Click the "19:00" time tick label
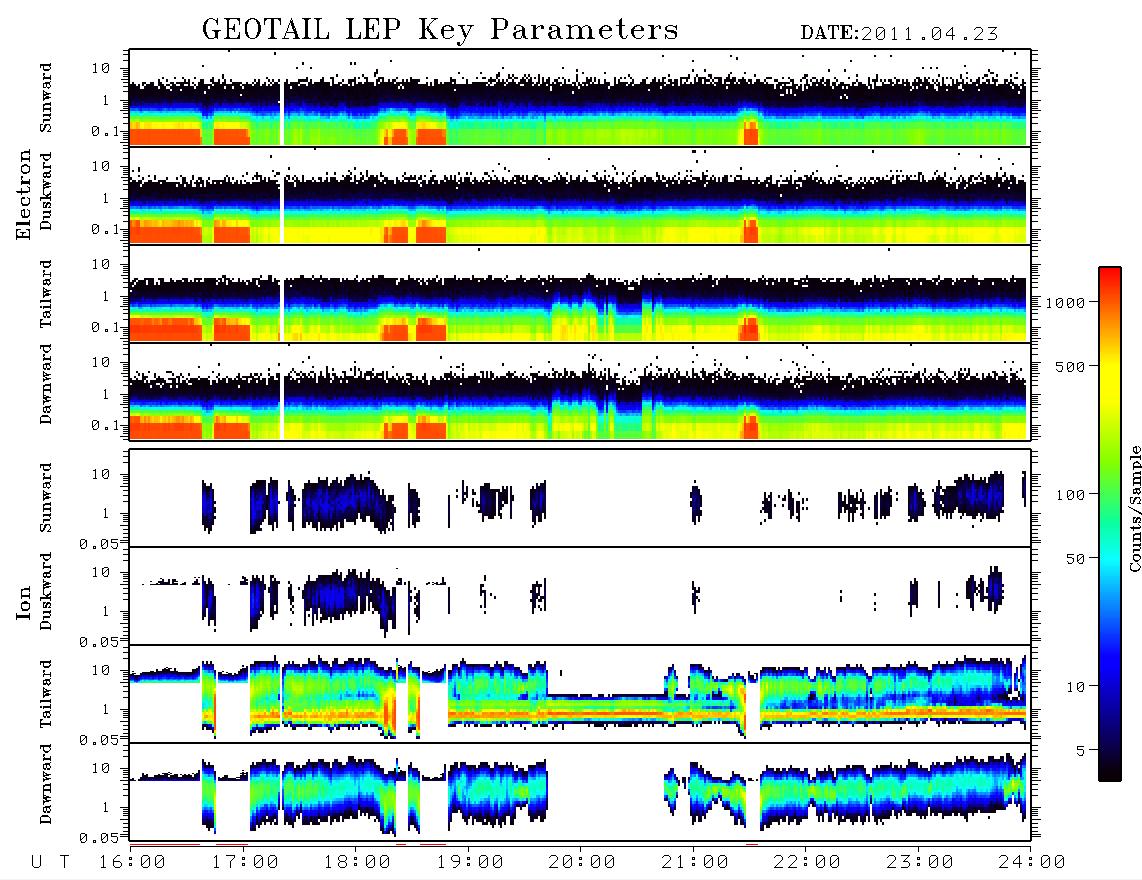The width and height of the screenshot is (1142, 880). (470, 863)
